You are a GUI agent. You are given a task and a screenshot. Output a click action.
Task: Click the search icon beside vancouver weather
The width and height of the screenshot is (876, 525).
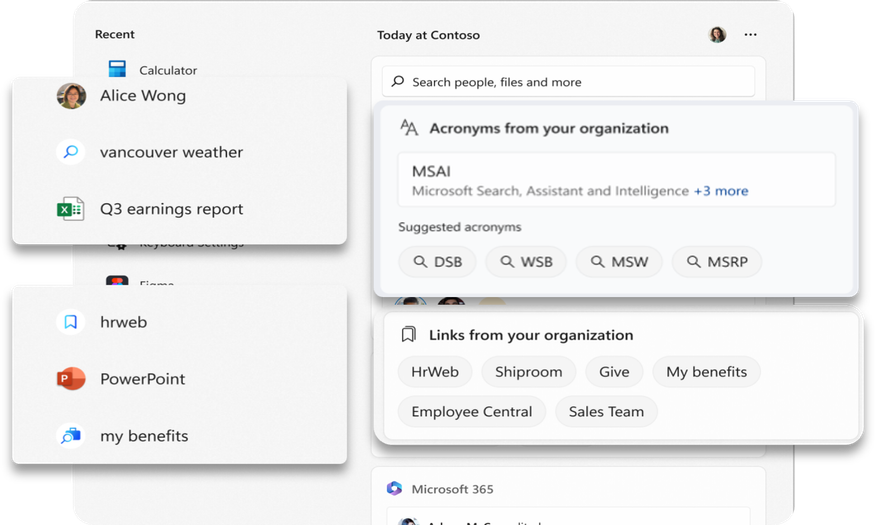[70, 152]
